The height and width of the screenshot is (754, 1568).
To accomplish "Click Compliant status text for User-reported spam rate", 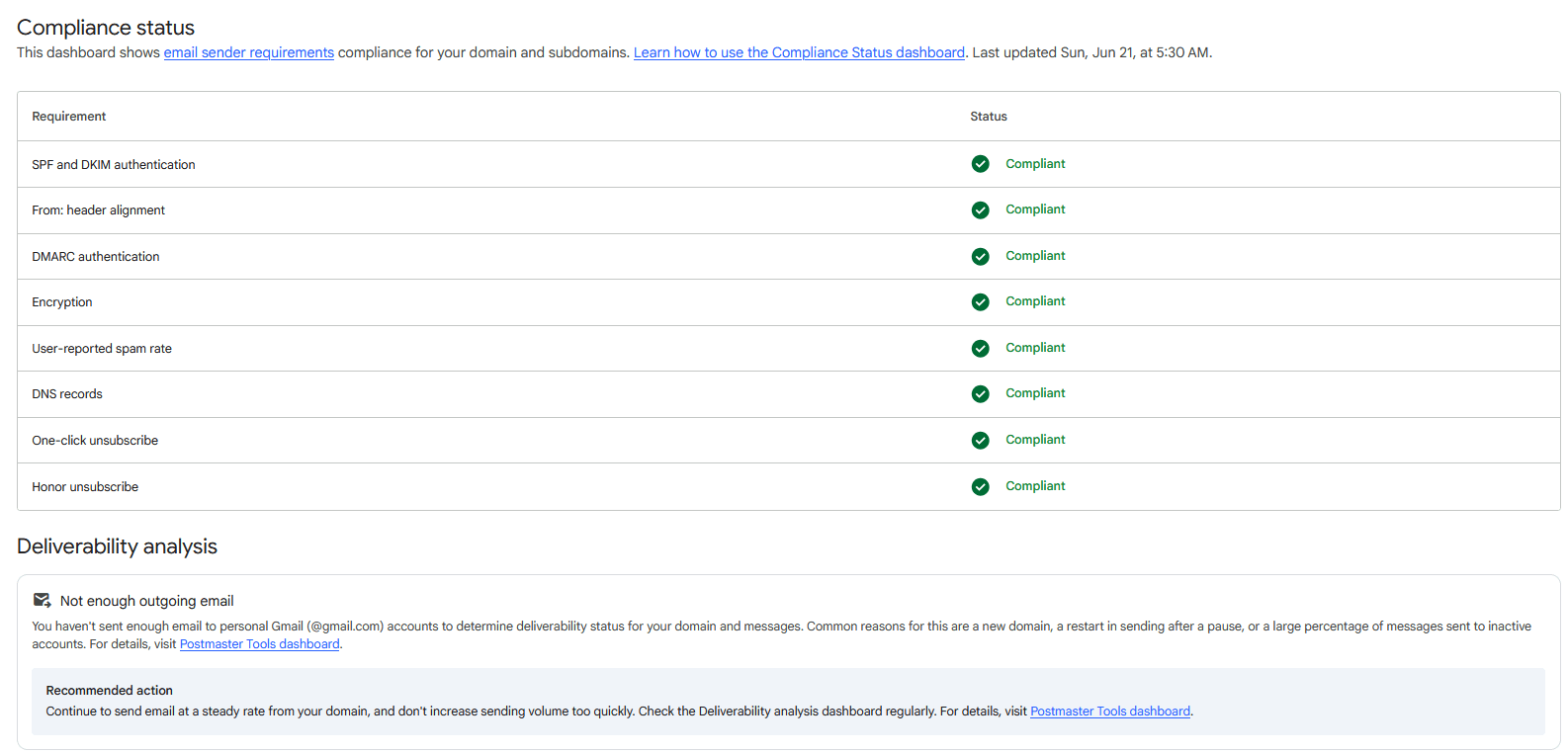I will coord(1035,348).
